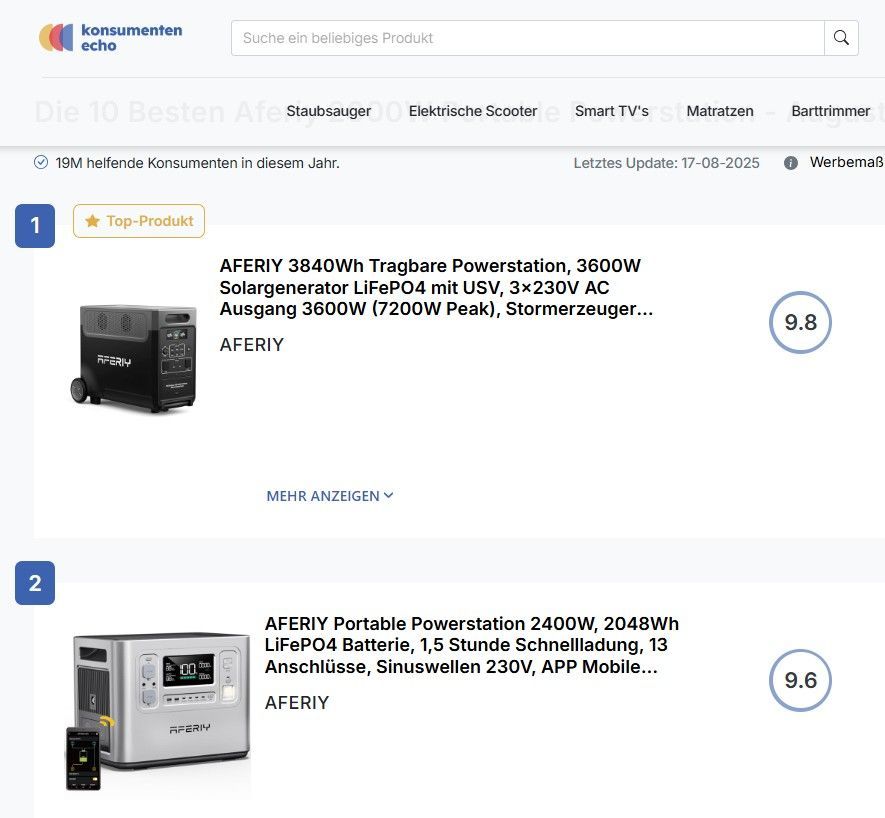Click the magnifying glass search icon
This screenshot has height=818, width=885.
[841, 38]
